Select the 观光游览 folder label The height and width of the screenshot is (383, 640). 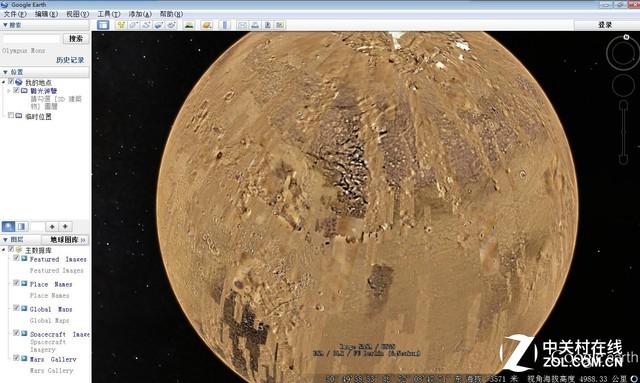pyautogui.click(x=43, y=91)
